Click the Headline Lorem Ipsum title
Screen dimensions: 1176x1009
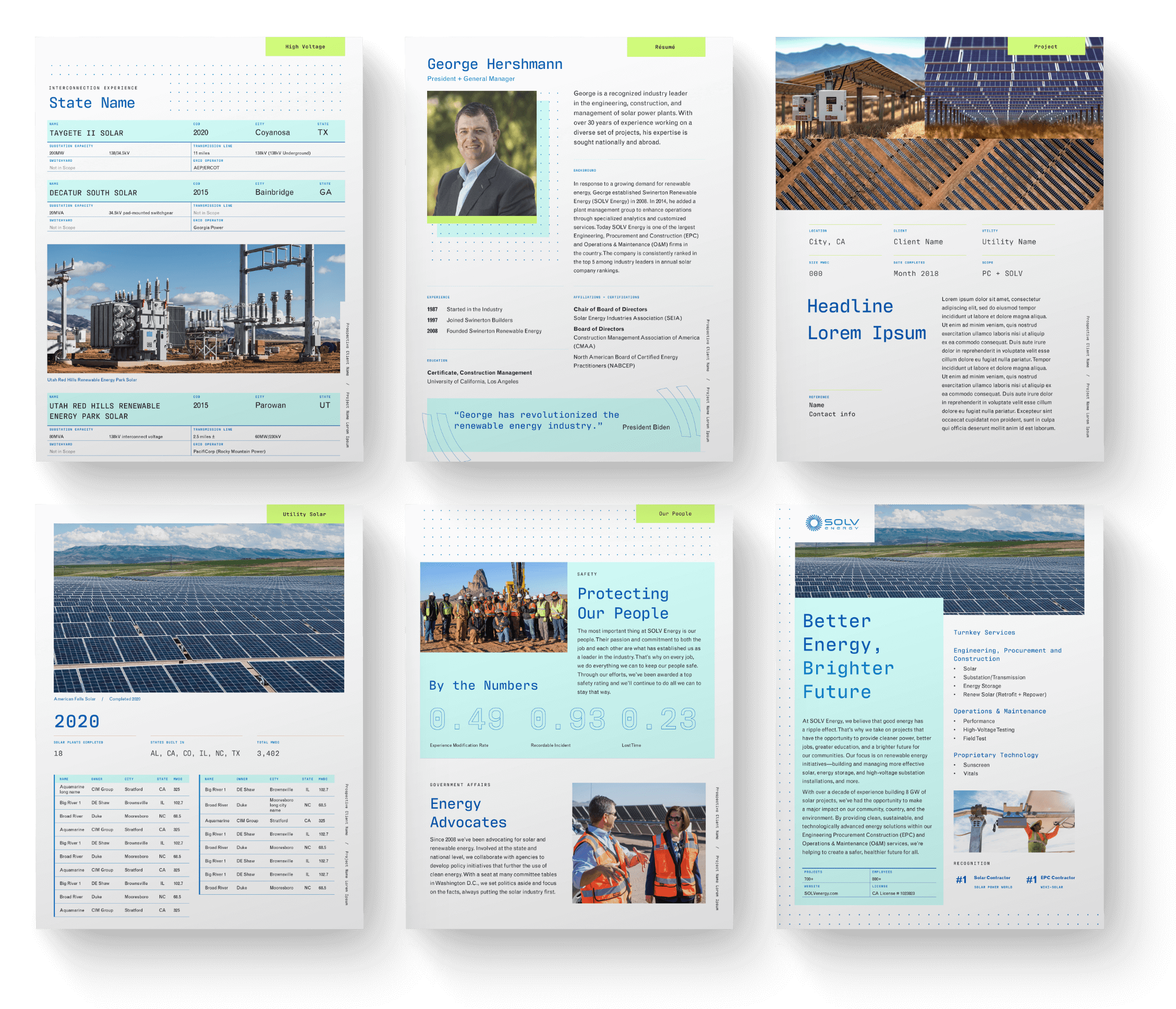pyautogui.click(x=866, y=320)
